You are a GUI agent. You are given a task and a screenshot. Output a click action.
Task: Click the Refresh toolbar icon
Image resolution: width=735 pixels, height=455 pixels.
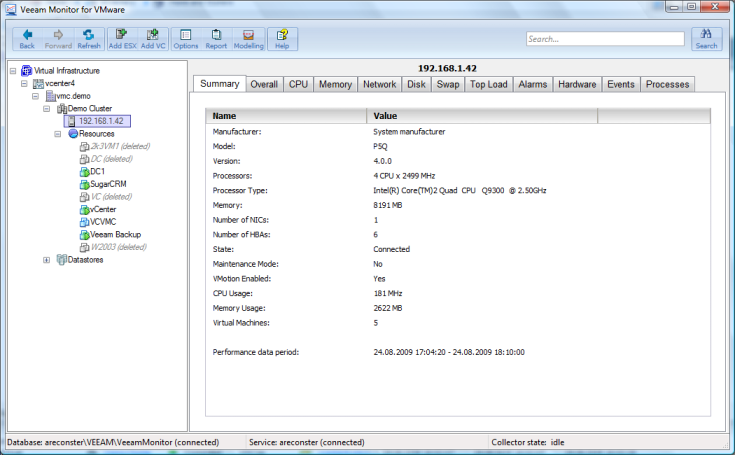point(89,38)
